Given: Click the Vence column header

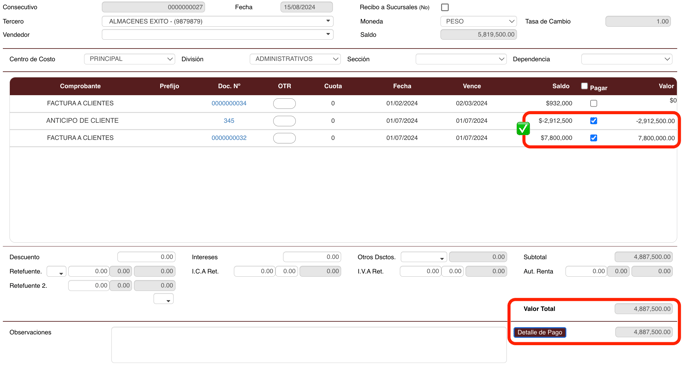Looking at the screenshot, I should [472, 86].
